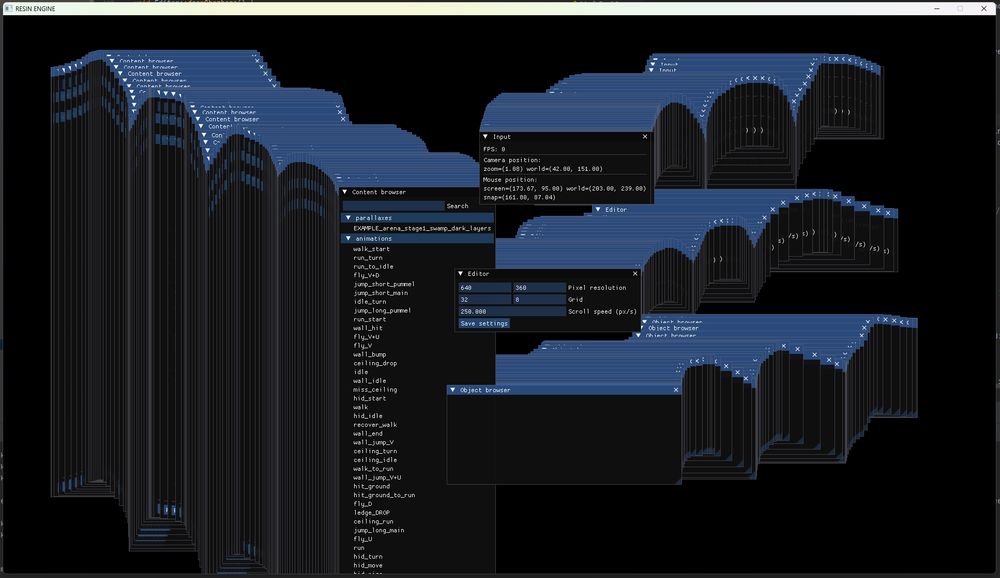The image size is (1000, 578).
Task: Select the "wall_bump" animation
Action: (x=370, y=355)
